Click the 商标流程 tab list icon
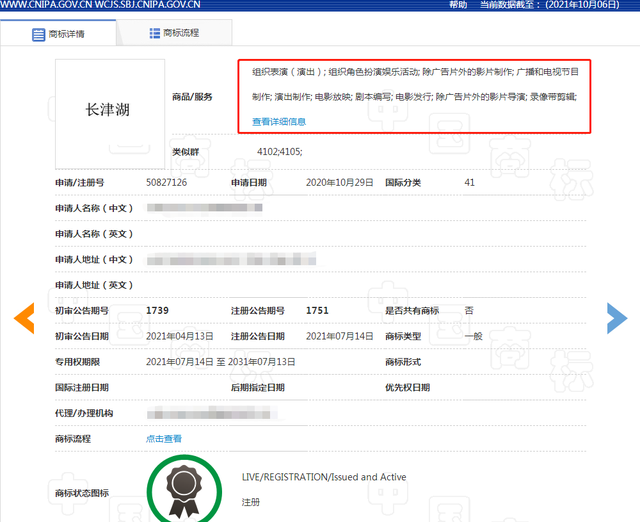The width and height of the screenshot is (640, 522). (x=155, y=33)
